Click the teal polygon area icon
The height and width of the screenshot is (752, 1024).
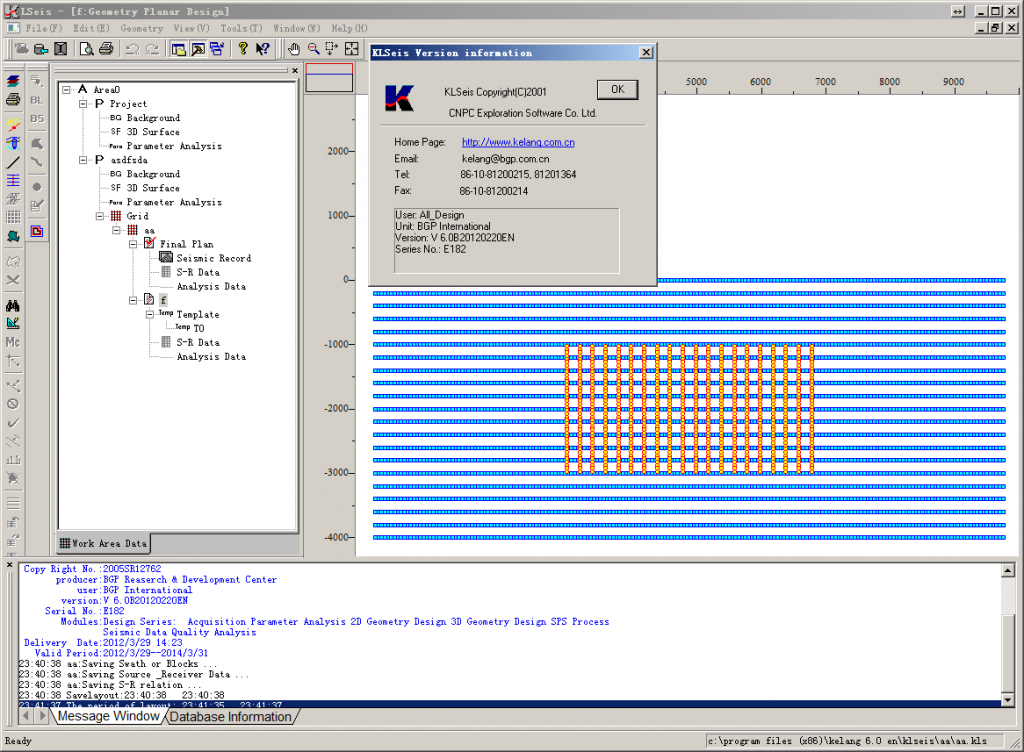pos(13,236)
